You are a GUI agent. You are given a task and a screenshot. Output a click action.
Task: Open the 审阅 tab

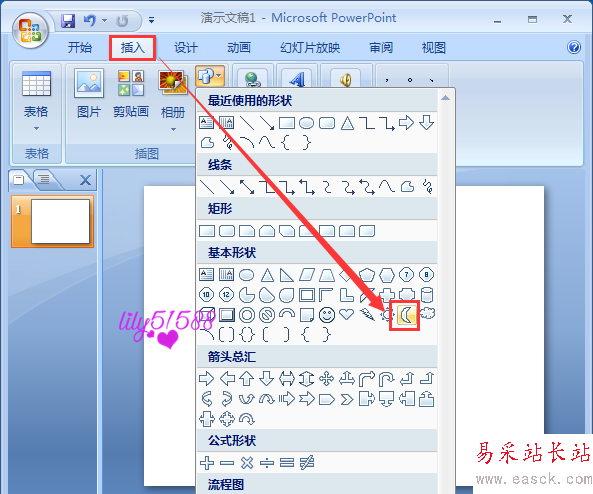coord(381,48)
